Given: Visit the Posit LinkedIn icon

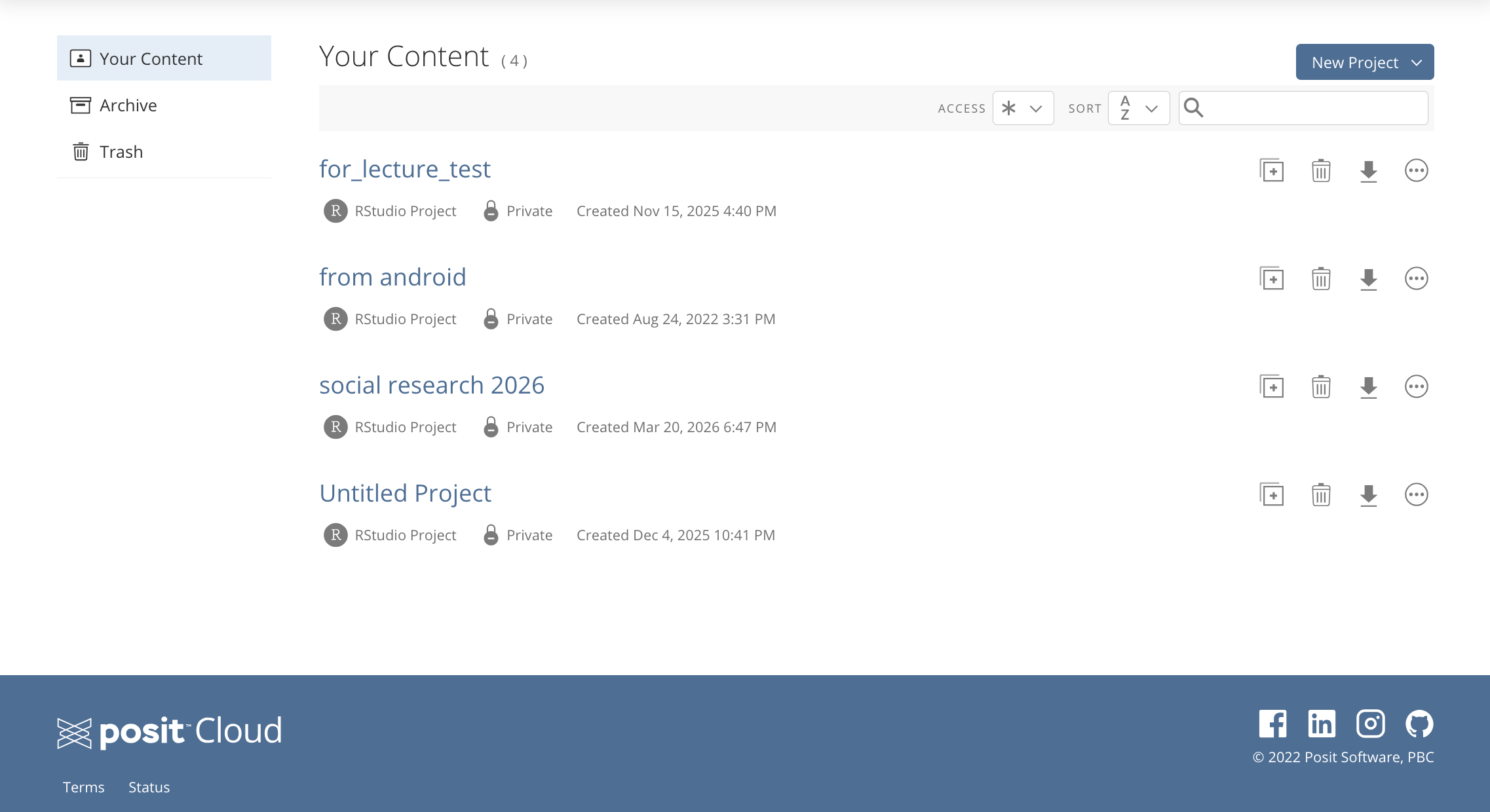Looking at the screenshot, I should pos(1322,724).
